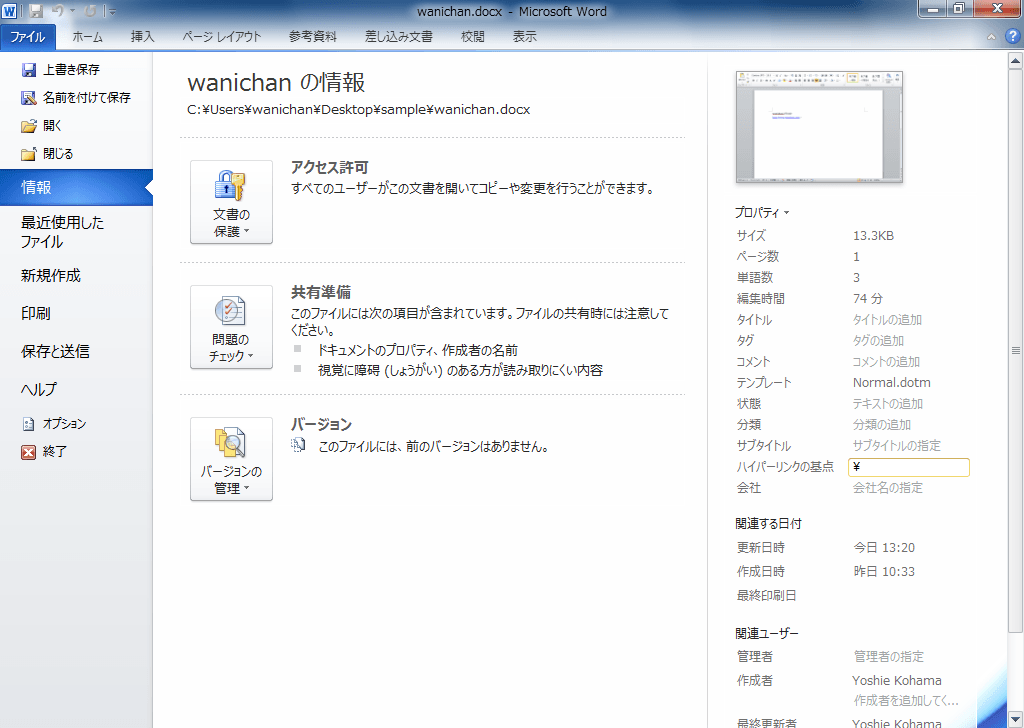The width and height of the screenshot is (1024, 728).
Task: Select 情報 in the backstage menu
Action: (76, 187)
